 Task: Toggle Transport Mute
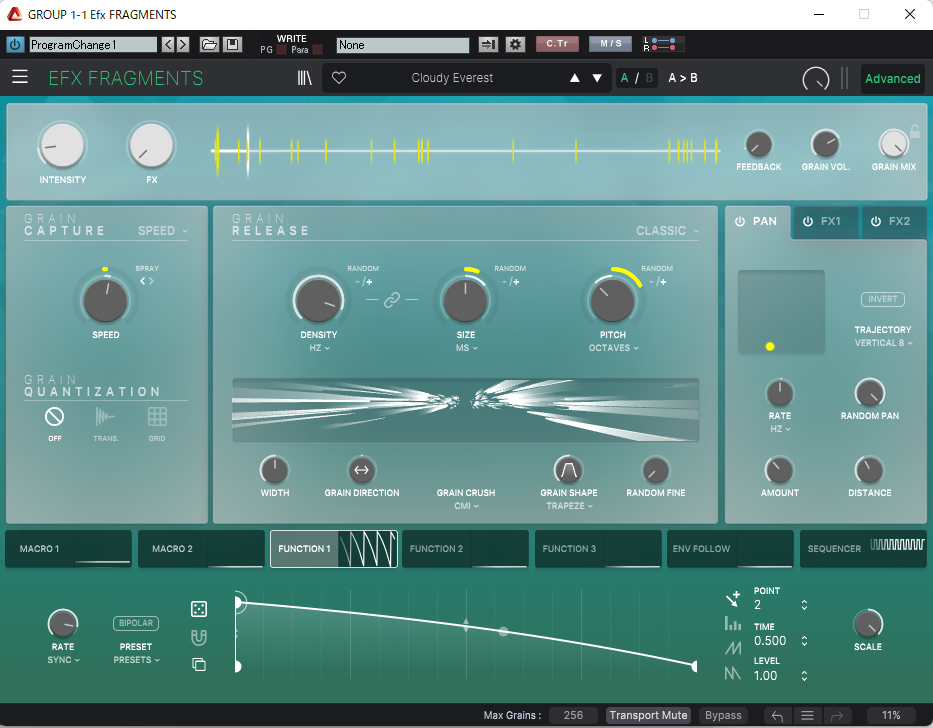click(x=648, y=715)
